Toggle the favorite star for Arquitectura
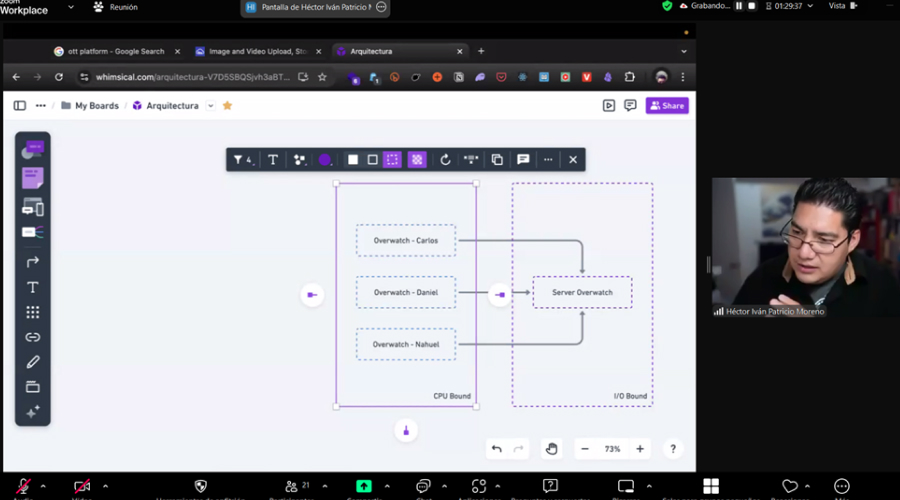The height and width of the screenshot is (500, 900). click(x=227, y=106)
